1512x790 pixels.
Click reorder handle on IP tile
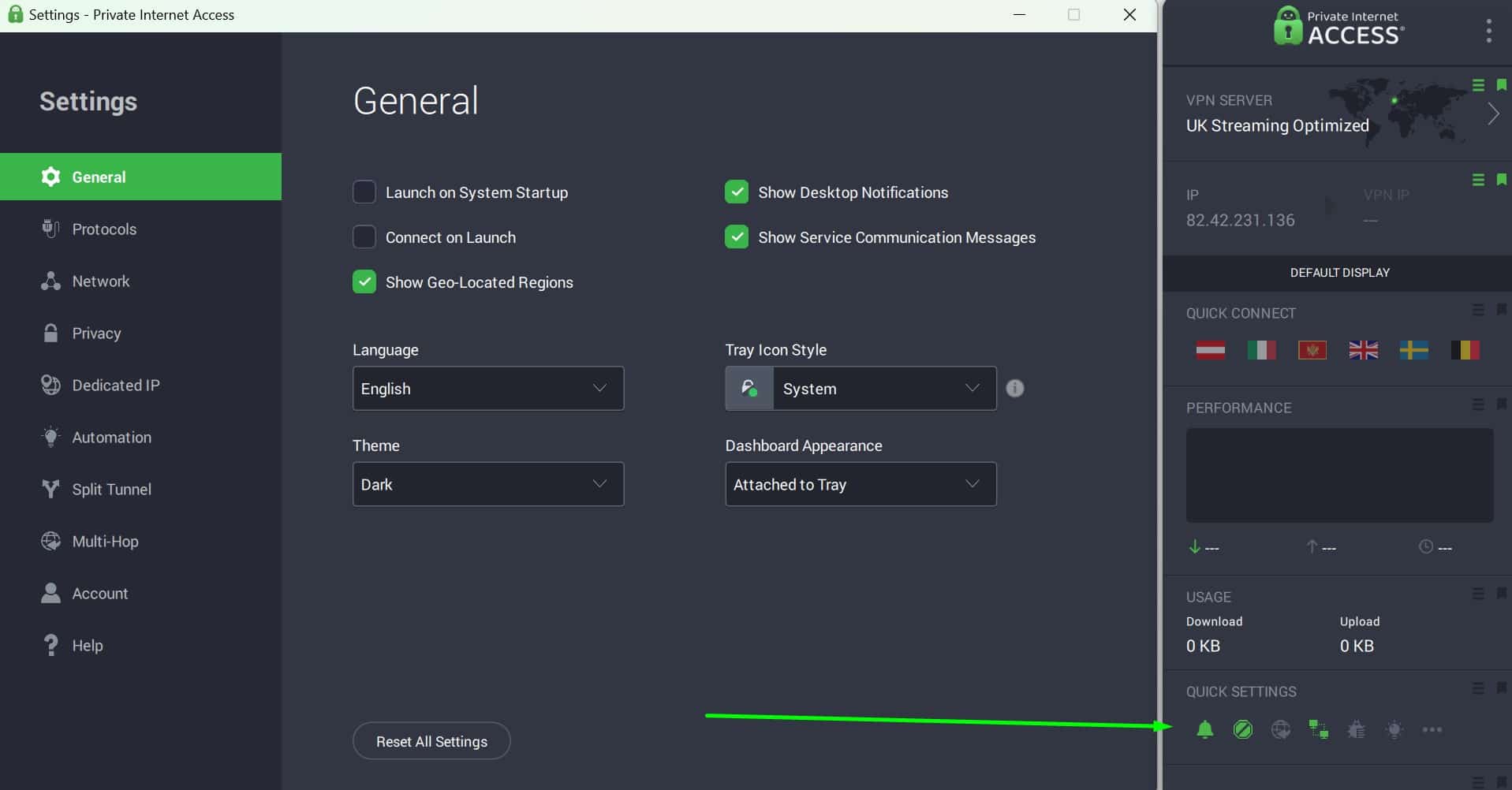coord(1478,180)
